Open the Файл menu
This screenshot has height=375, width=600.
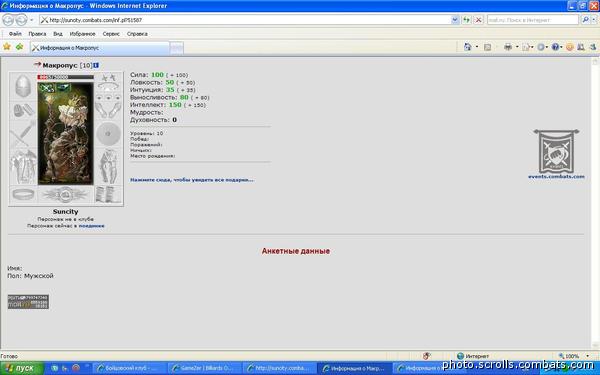click(15, 34)
